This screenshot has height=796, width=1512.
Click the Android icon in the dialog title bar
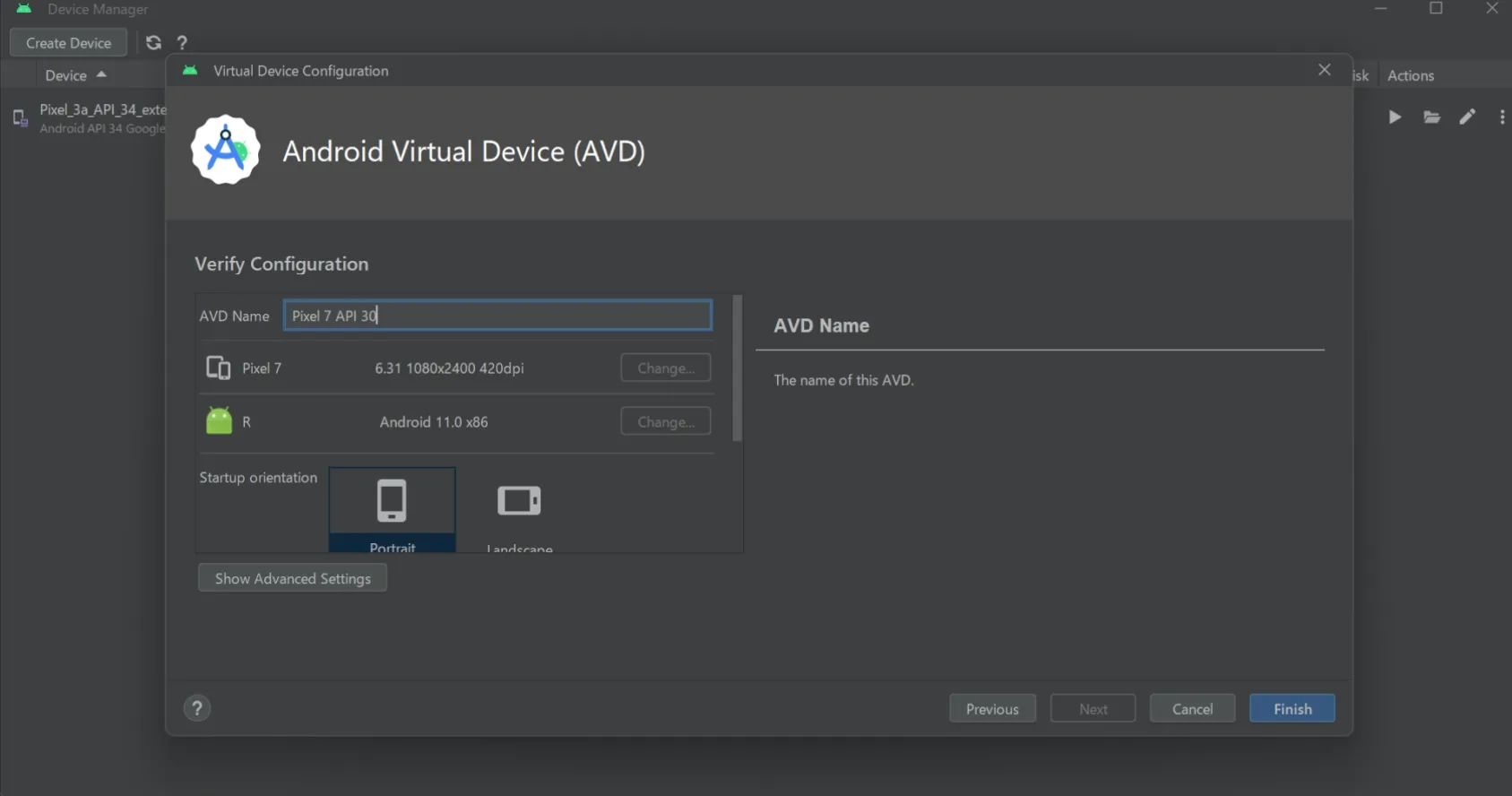190,70
